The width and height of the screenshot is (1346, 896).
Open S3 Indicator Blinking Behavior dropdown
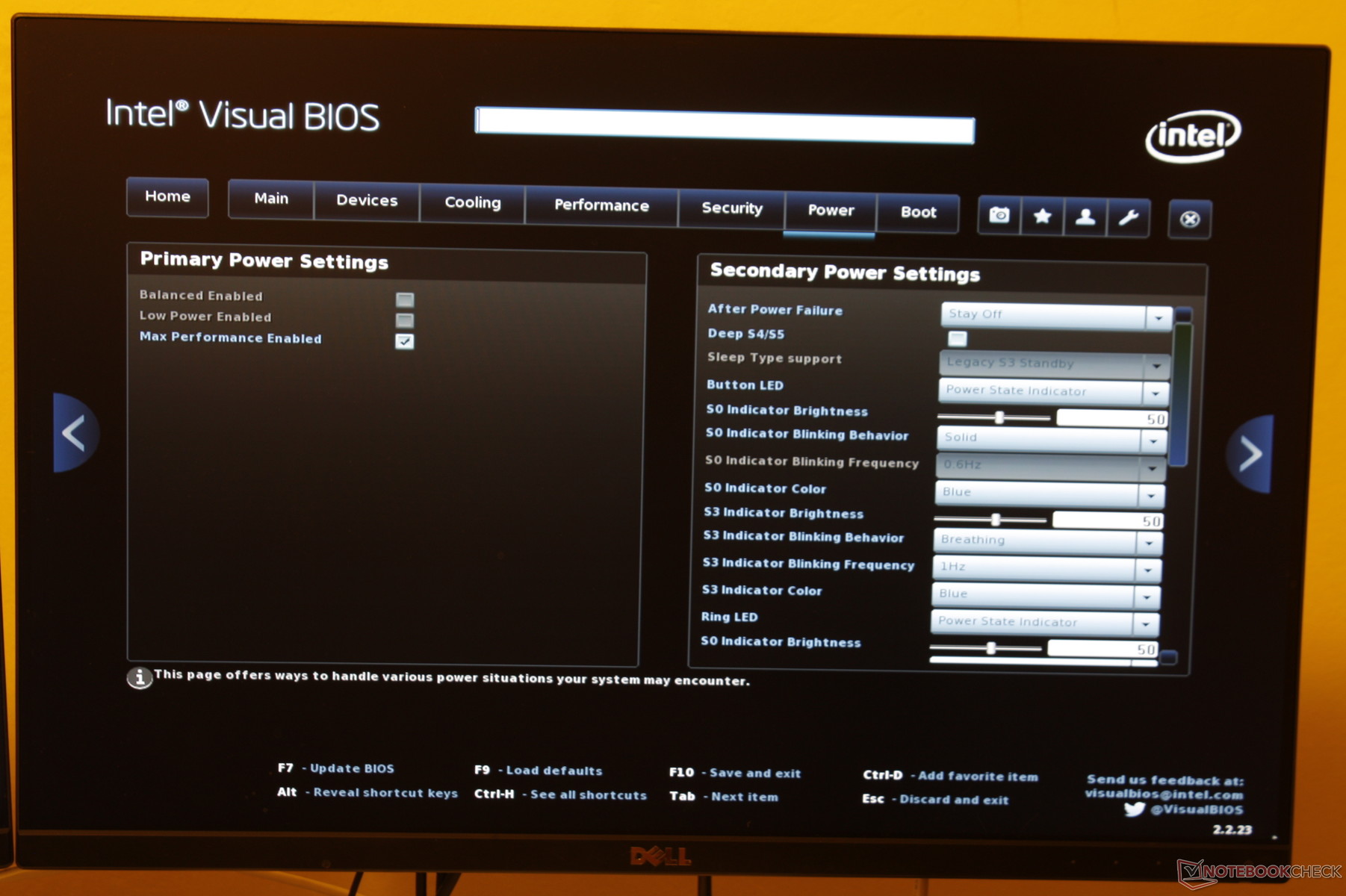point(1149,543)
